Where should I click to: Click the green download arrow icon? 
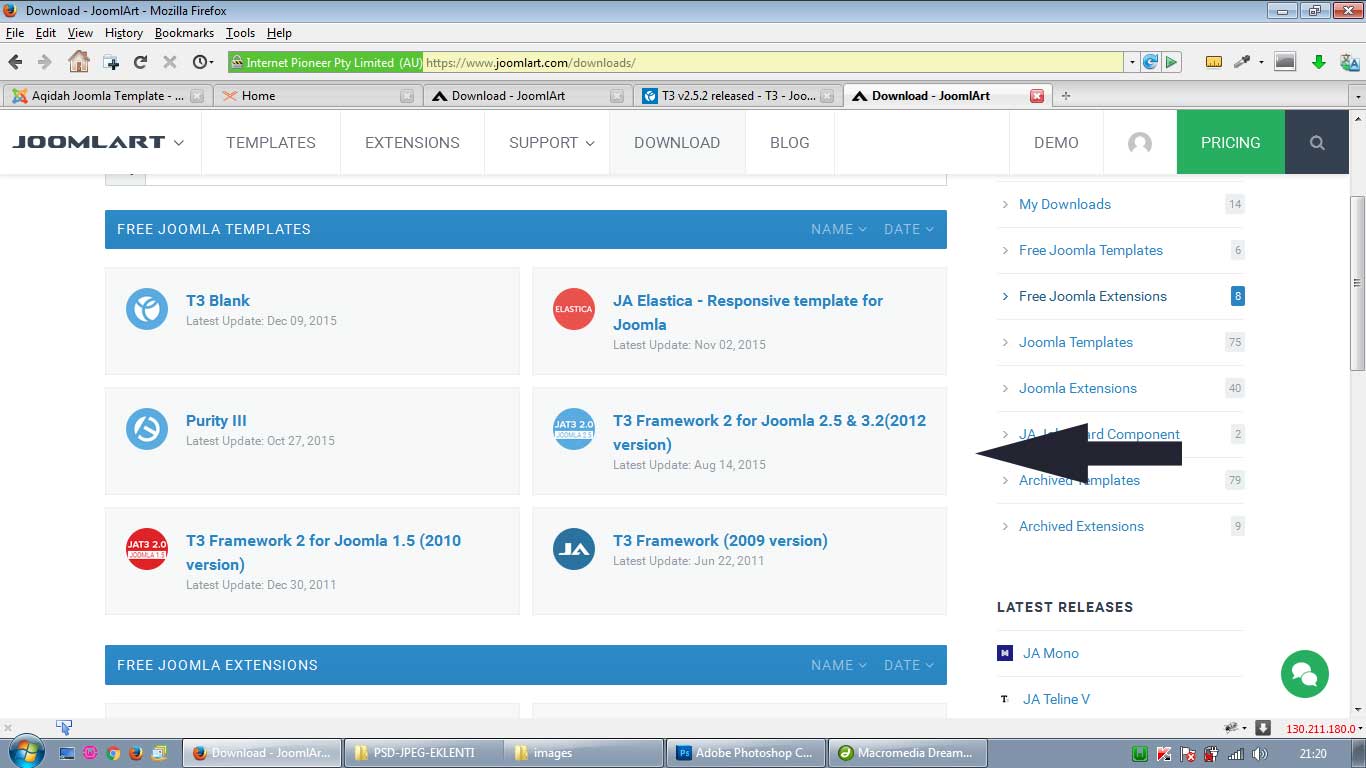click(1319, 62)
